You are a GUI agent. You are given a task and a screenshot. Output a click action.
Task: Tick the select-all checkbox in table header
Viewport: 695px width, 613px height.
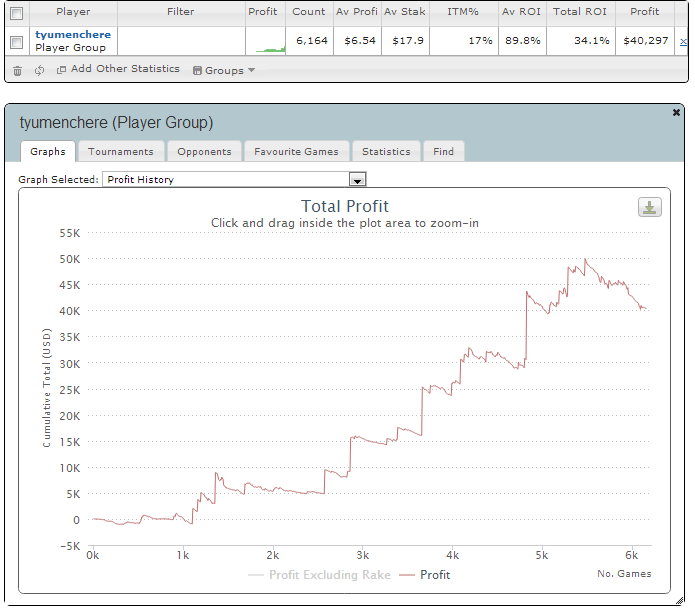click(15, 12)
